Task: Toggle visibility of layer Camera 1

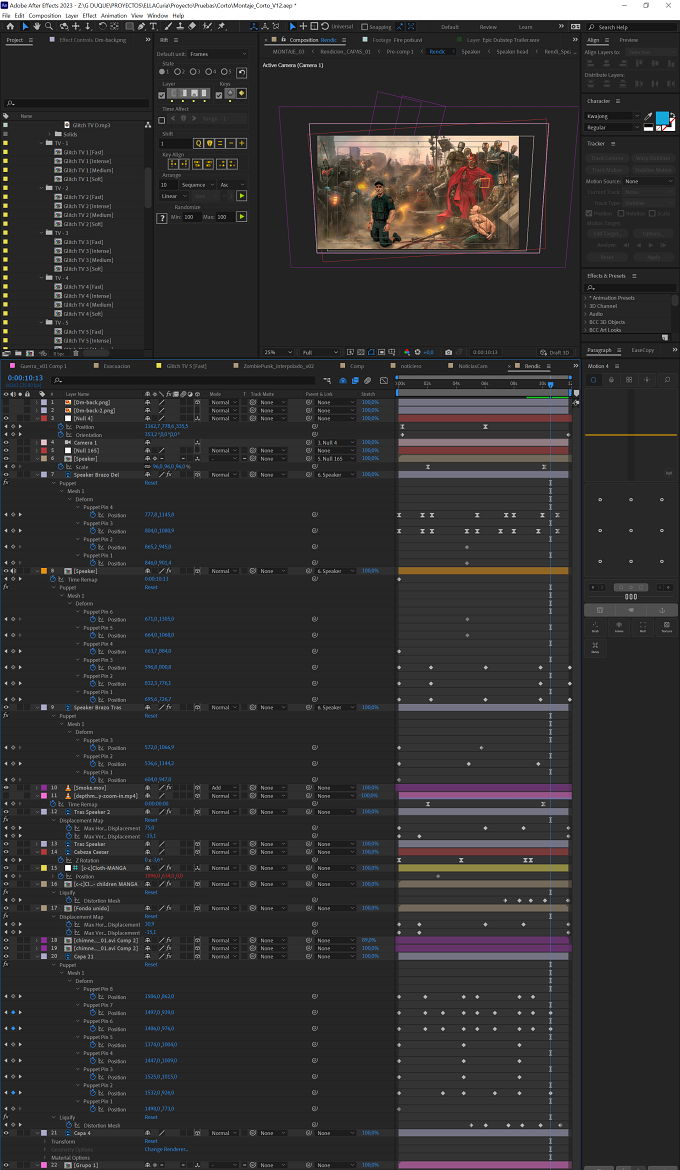Action: coord(6,442)
